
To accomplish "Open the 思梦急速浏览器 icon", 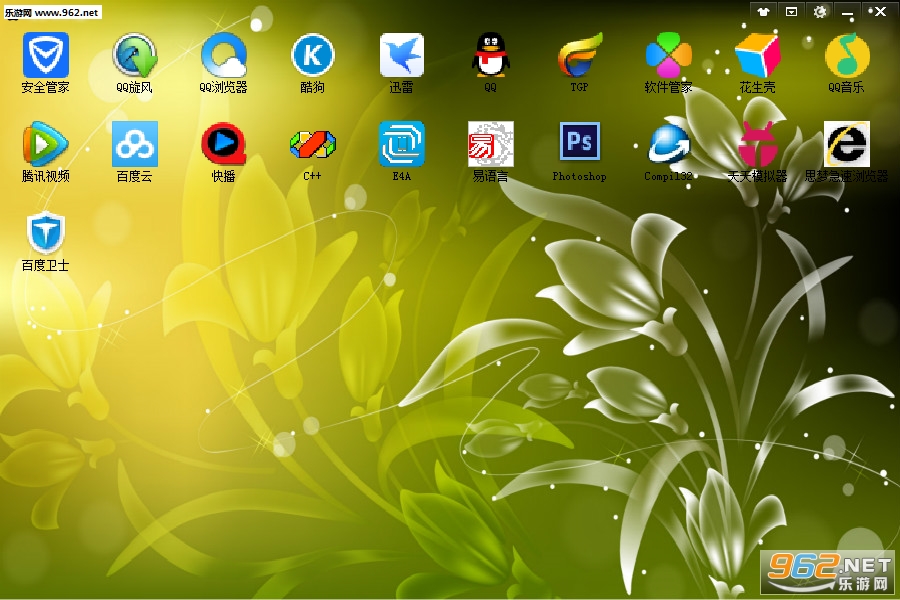I will (847, 144).
